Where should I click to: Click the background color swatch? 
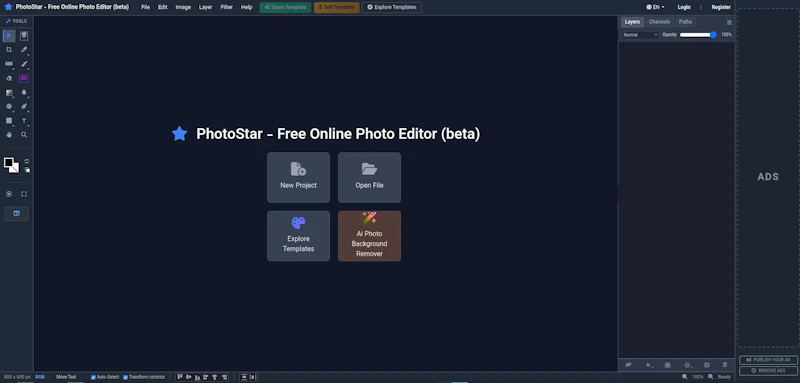point(15,168)
